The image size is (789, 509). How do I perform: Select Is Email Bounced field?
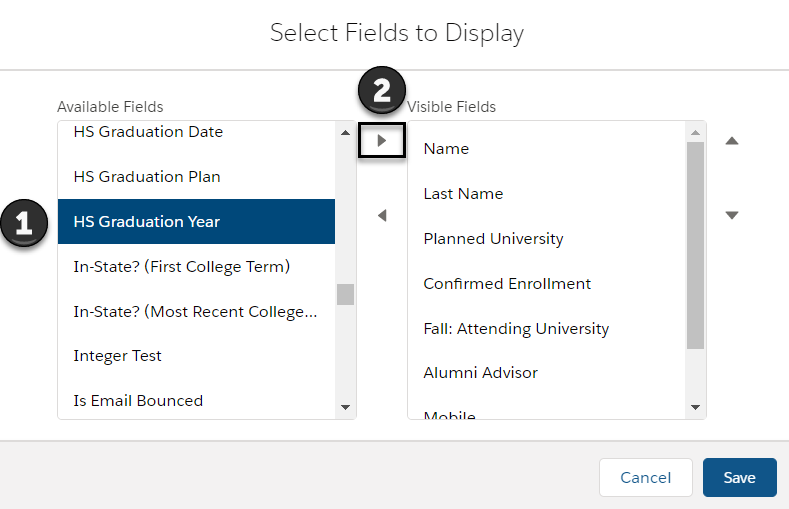coord(196,400)
